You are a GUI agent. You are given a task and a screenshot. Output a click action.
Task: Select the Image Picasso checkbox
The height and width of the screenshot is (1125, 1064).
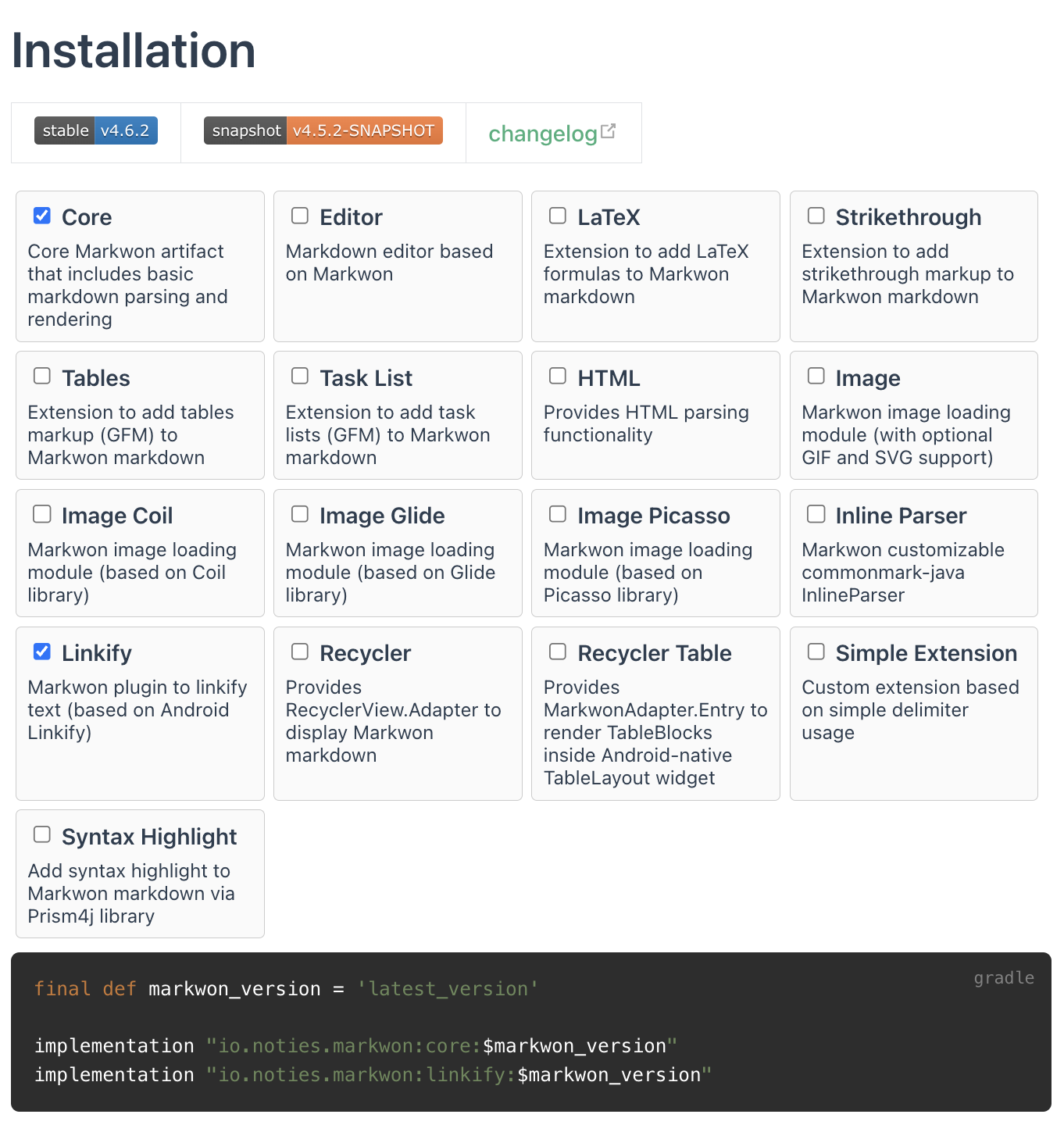(558, 514)
